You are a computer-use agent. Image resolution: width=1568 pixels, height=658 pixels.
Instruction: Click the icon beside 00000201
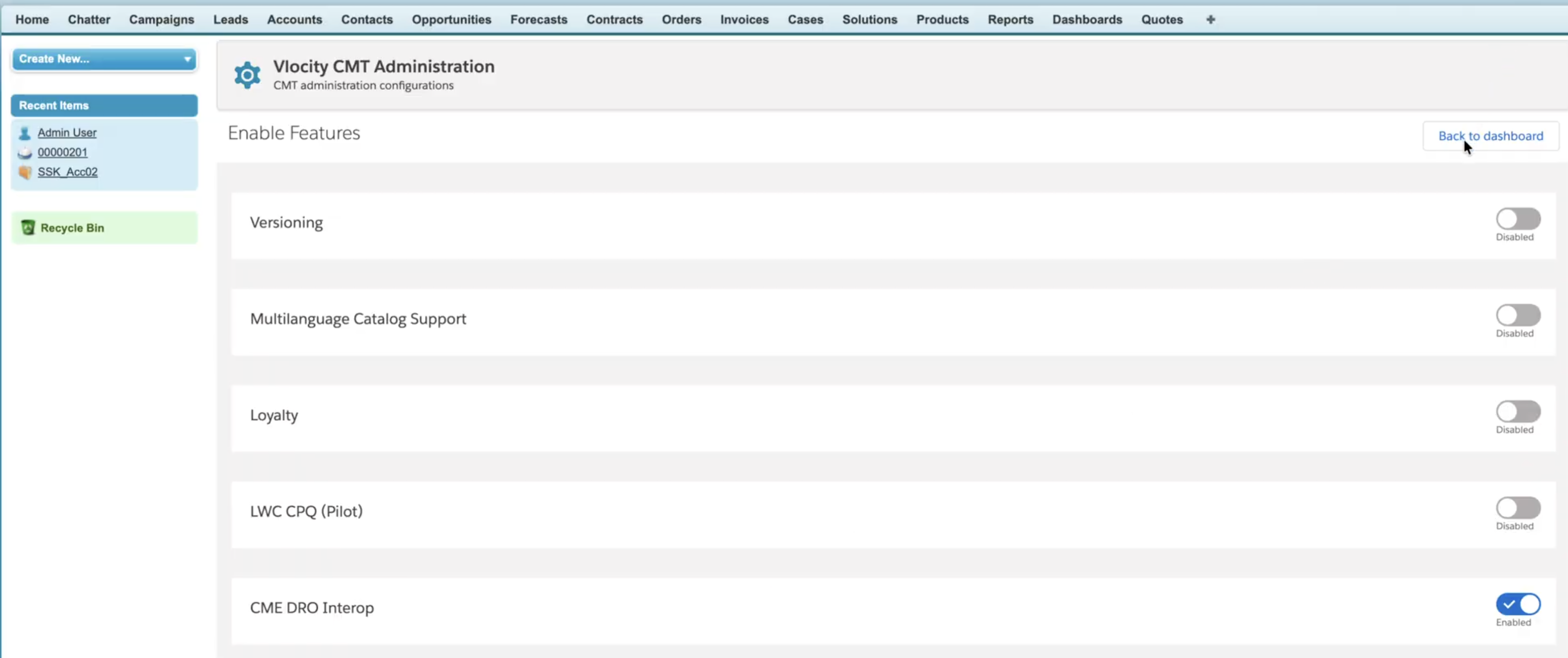point(24,153)
